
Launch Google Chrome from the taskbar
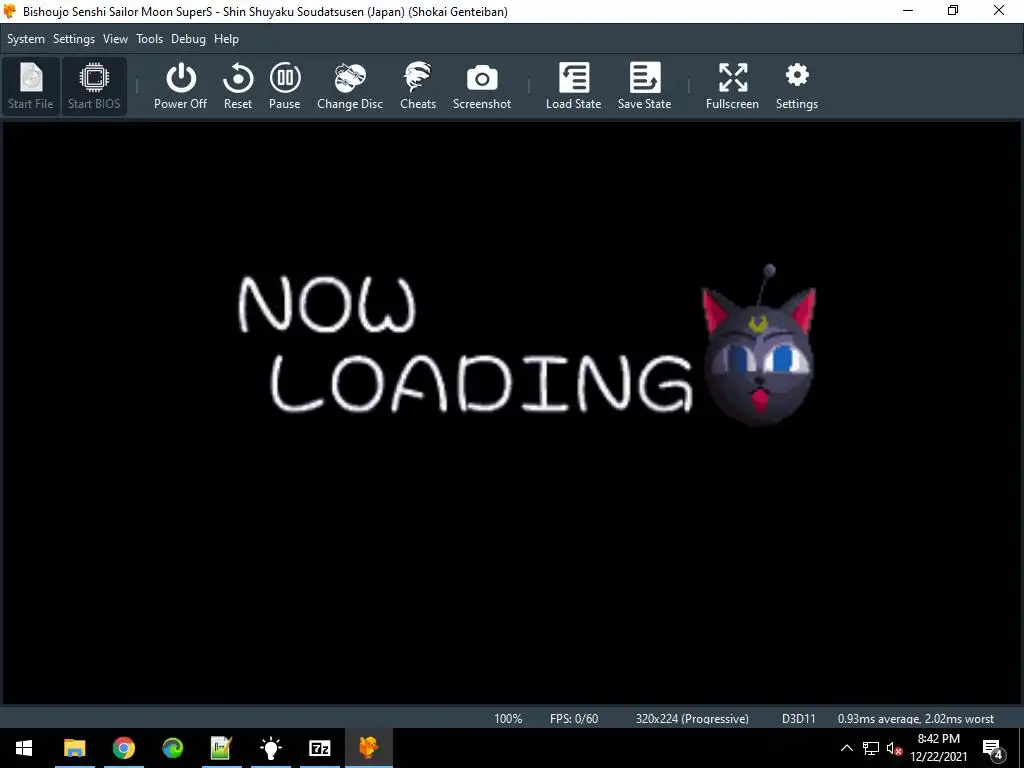[x=123, y=748]
